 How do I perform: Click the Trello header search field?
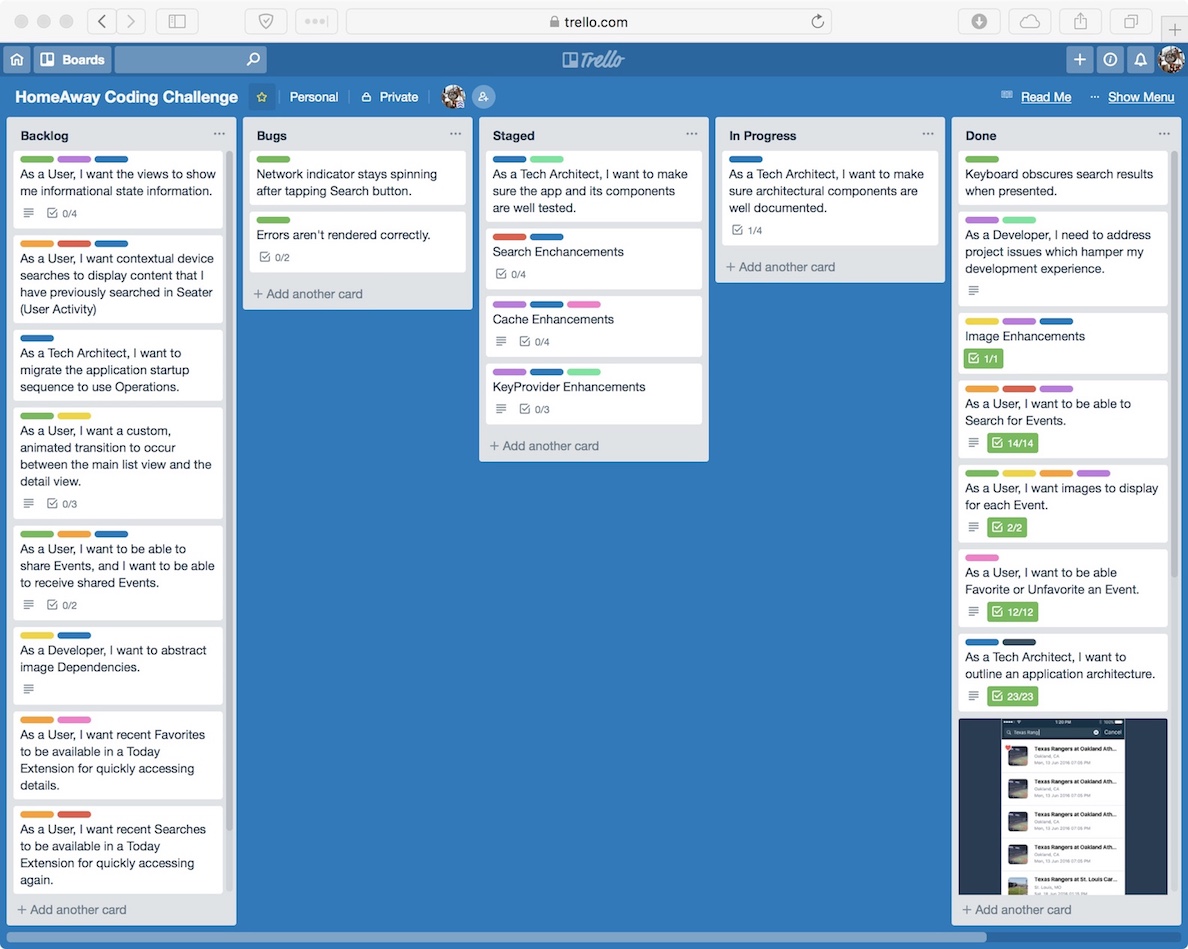[x=190, y=59]
